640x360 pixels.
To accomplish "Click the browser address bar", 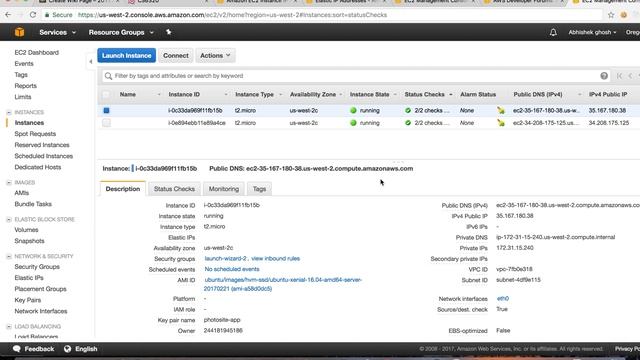I will 322,15.
